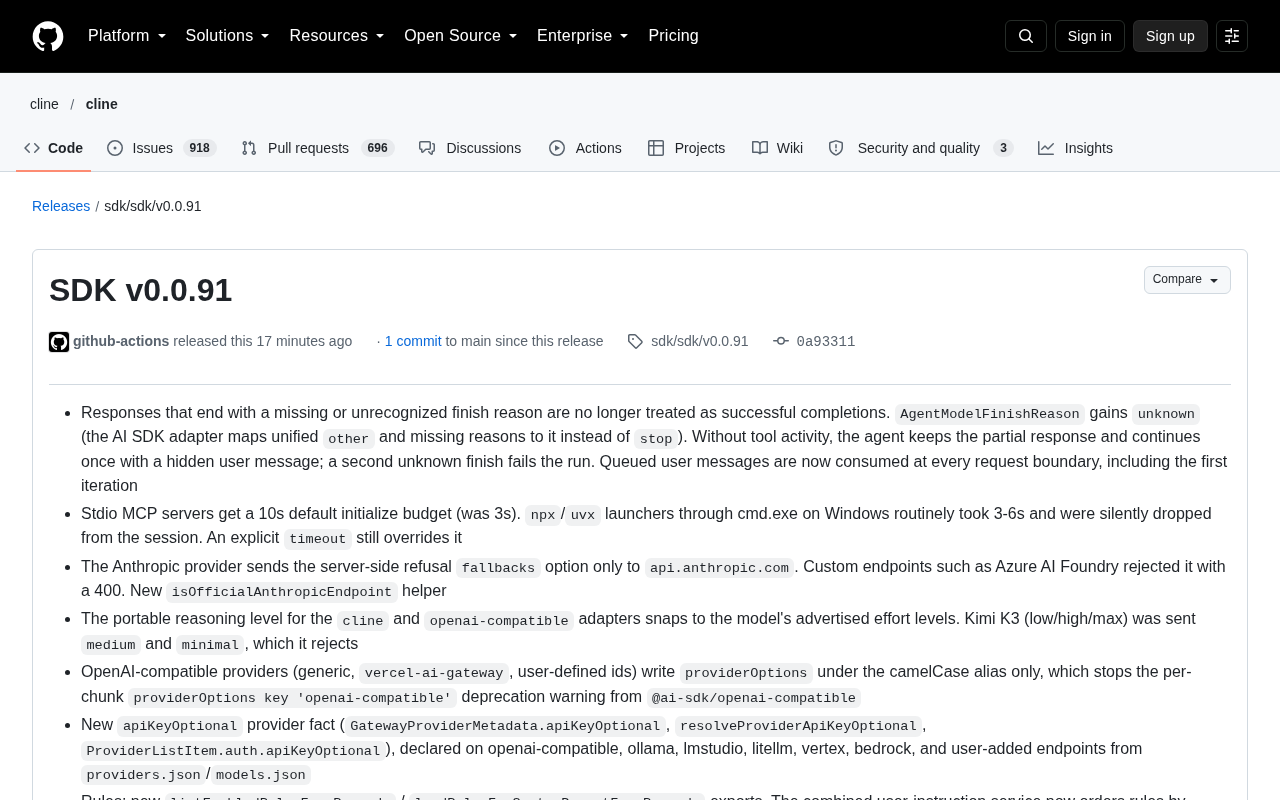Image resolution: width=1280 pixels, height=800 pixels.
Task: Click the api.anthropic.com code text
Action: coord(719,568)
